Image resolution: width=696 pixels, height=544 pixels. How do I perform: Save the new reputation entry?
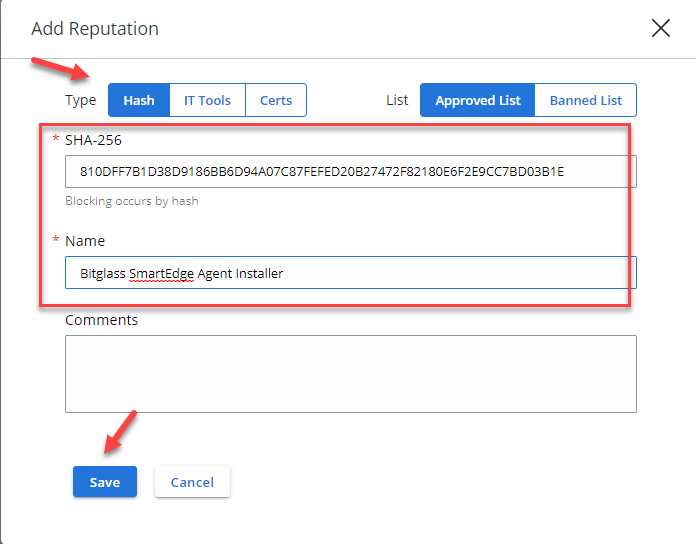pos(105,481)
